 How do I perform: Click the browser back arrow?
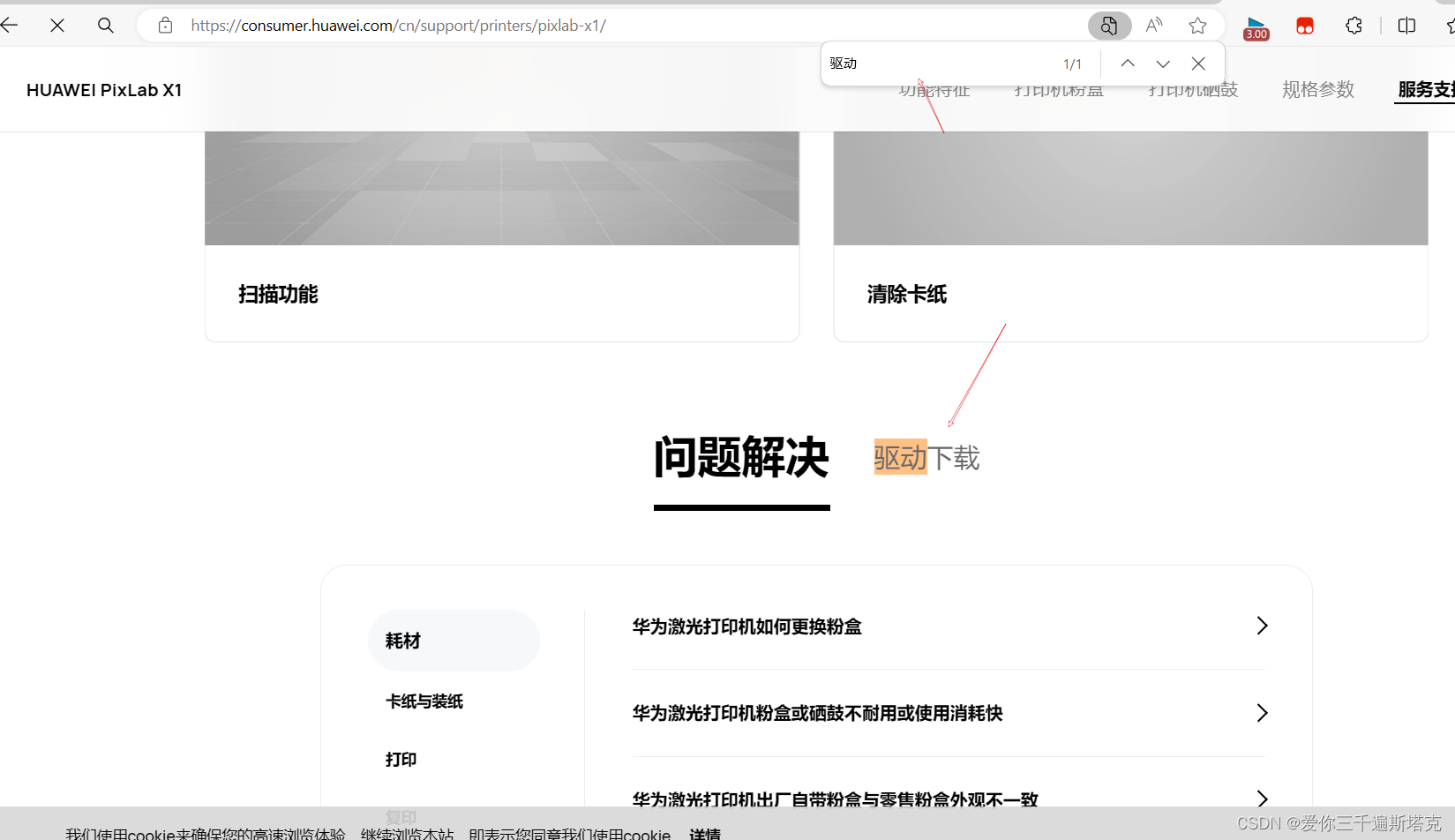tap(10, 26)
